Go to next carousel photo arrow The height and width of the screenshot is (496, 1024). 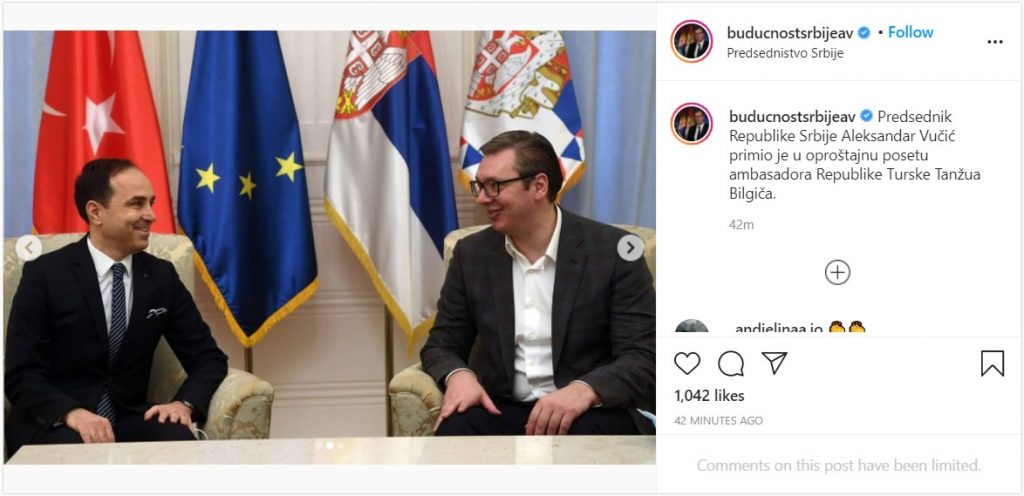point(630,247)
